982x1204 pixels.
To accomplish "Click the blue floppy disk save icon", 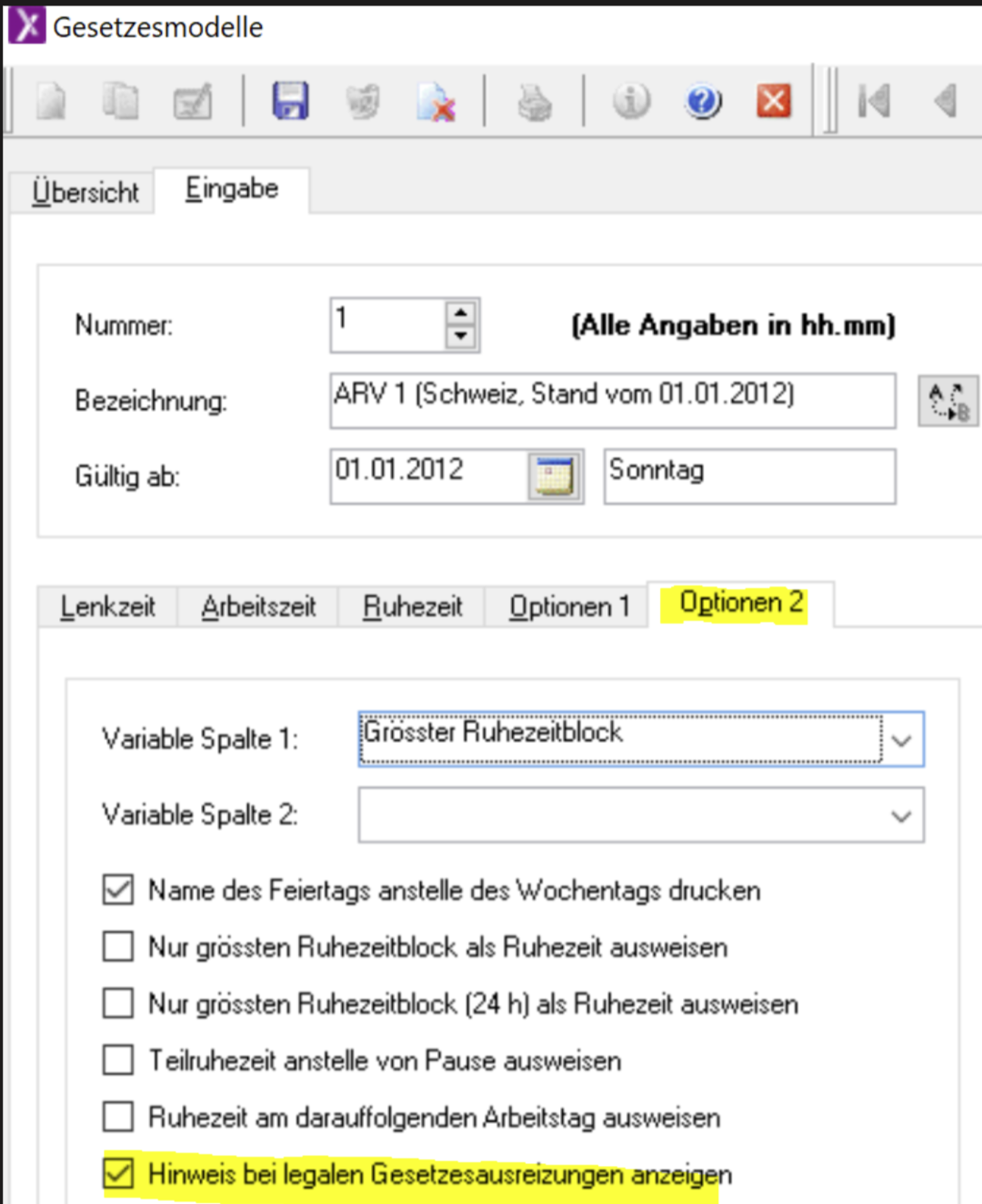I will [x=290, y=101].
